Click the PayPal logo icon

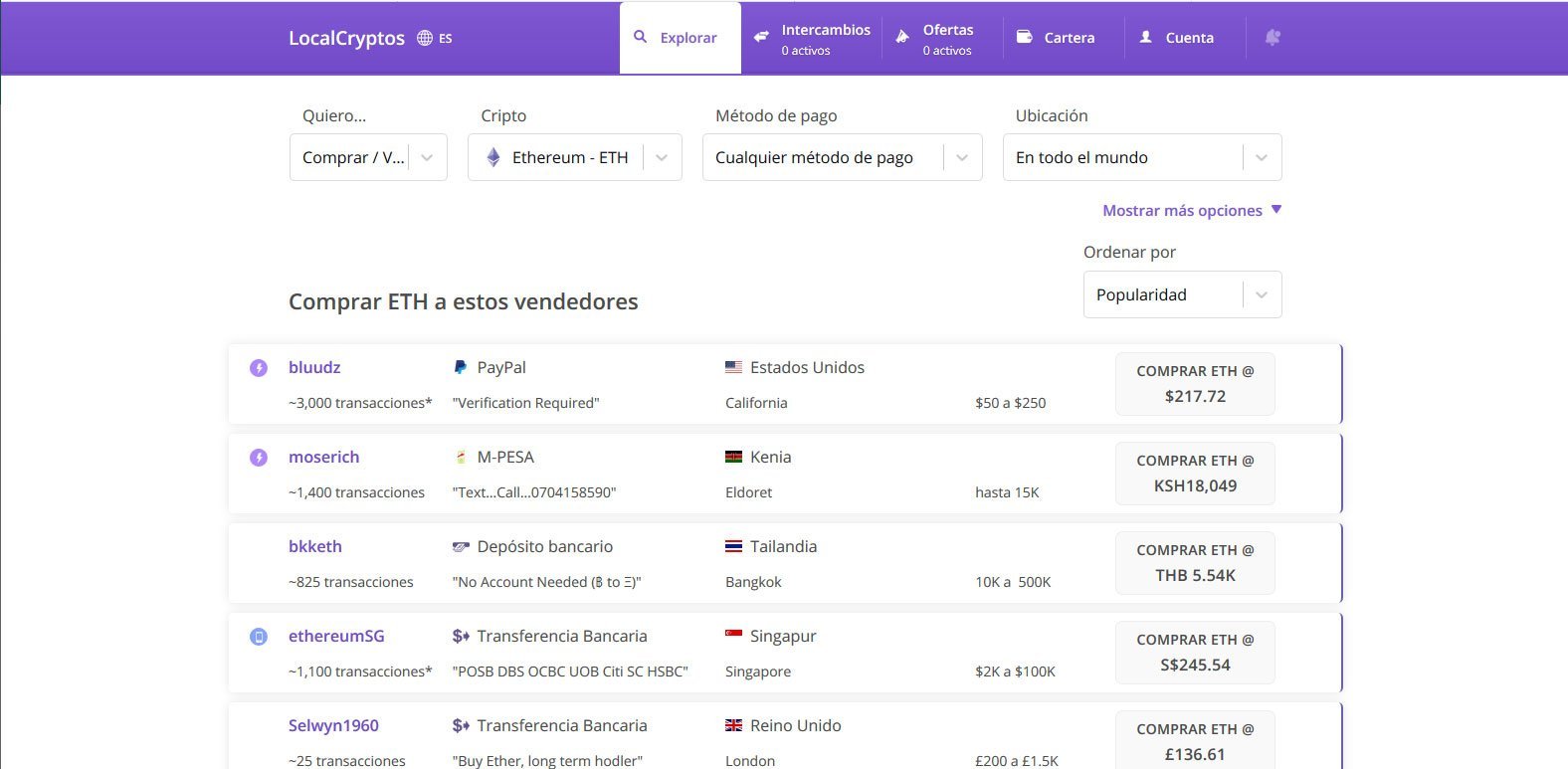[x=461, y=367]
